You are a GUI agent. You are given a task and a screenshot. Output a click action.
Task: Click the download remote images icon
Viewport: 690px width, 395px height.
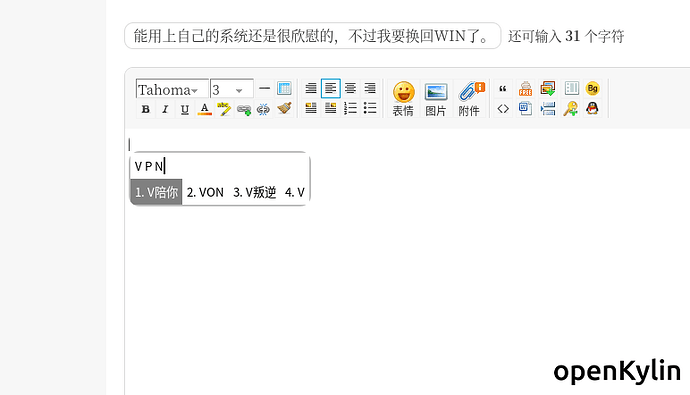(x=548, y=88)
